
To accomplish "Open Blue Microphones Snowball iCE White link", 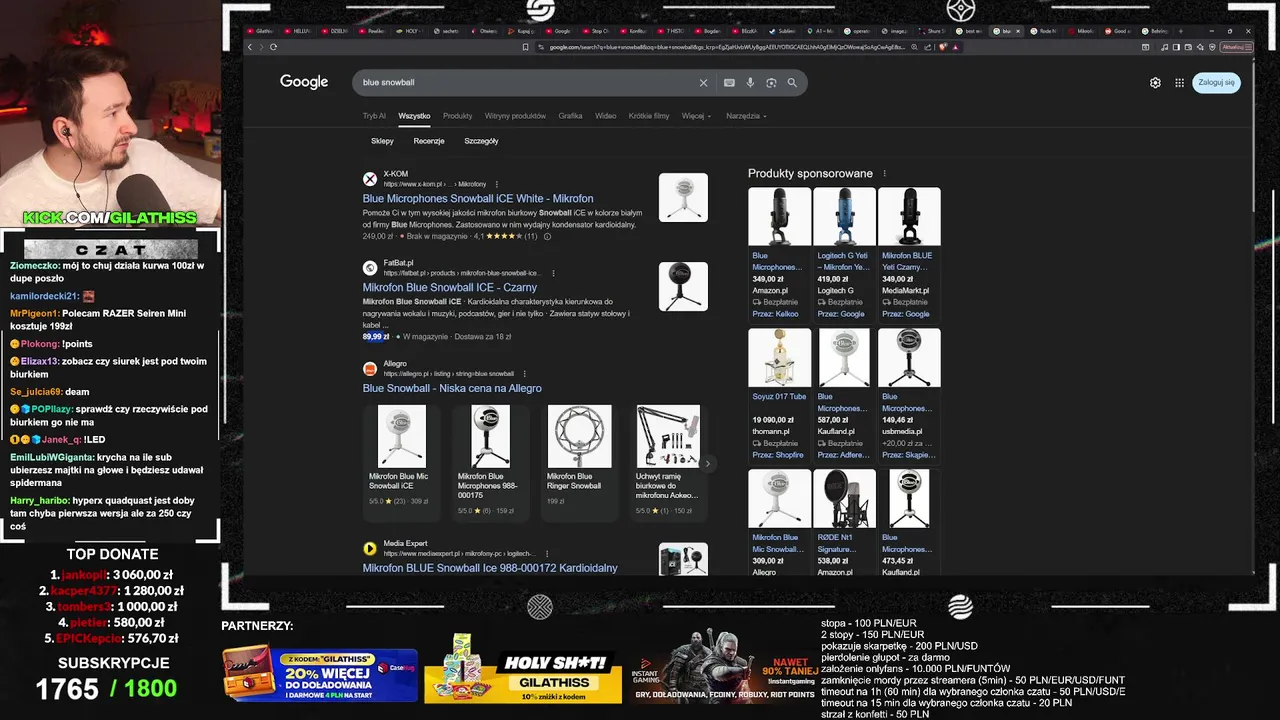I will 478,199.
